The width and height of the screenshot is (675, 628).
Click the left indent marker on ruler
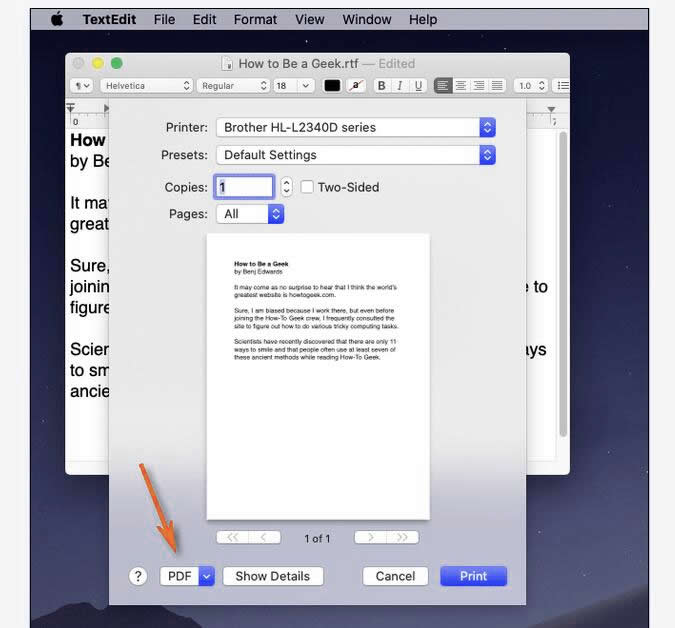tap(71, 108)
